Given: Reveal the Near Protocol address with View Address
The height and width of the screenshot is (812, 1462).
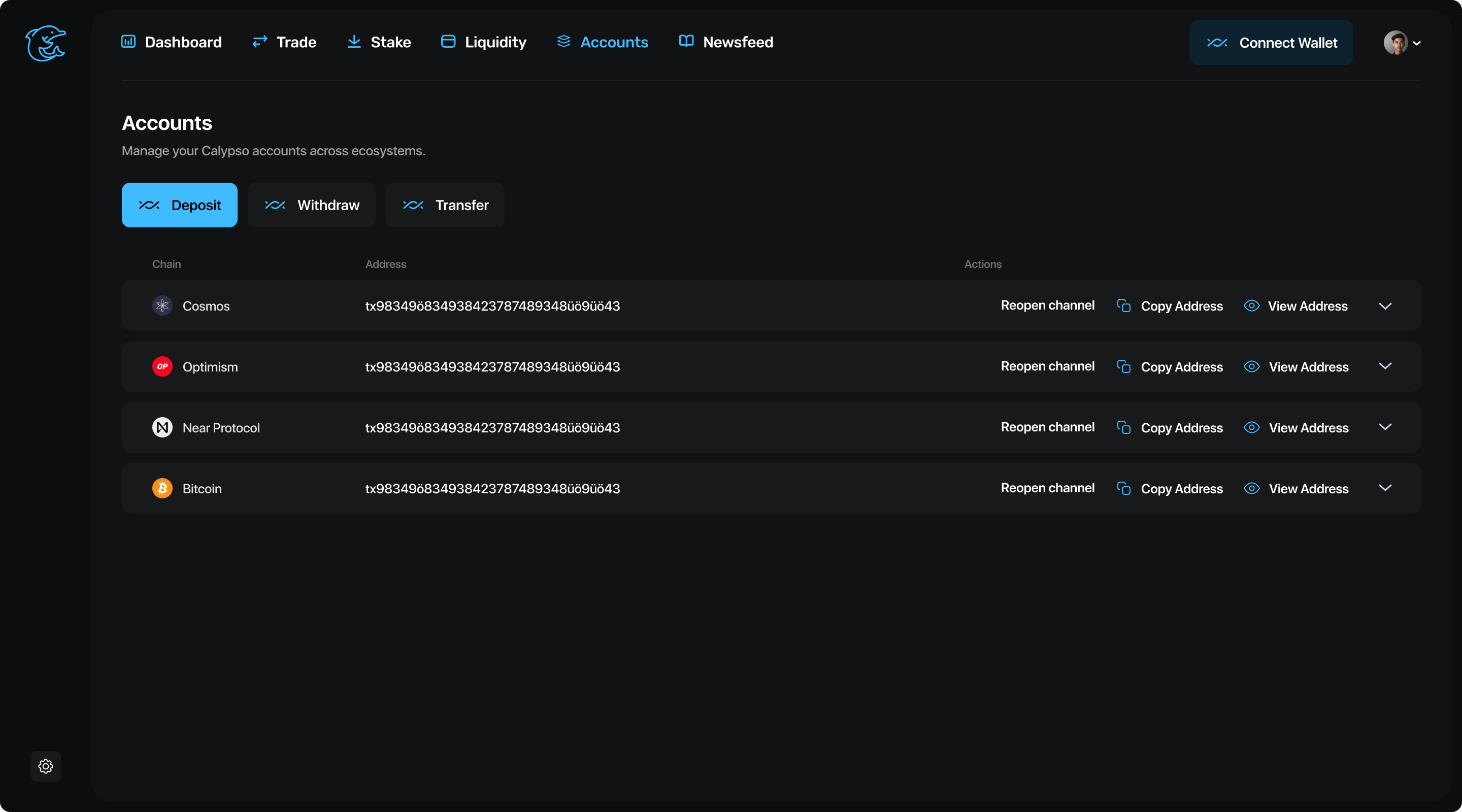Looking at the screenshot, I should [1308, 427].
